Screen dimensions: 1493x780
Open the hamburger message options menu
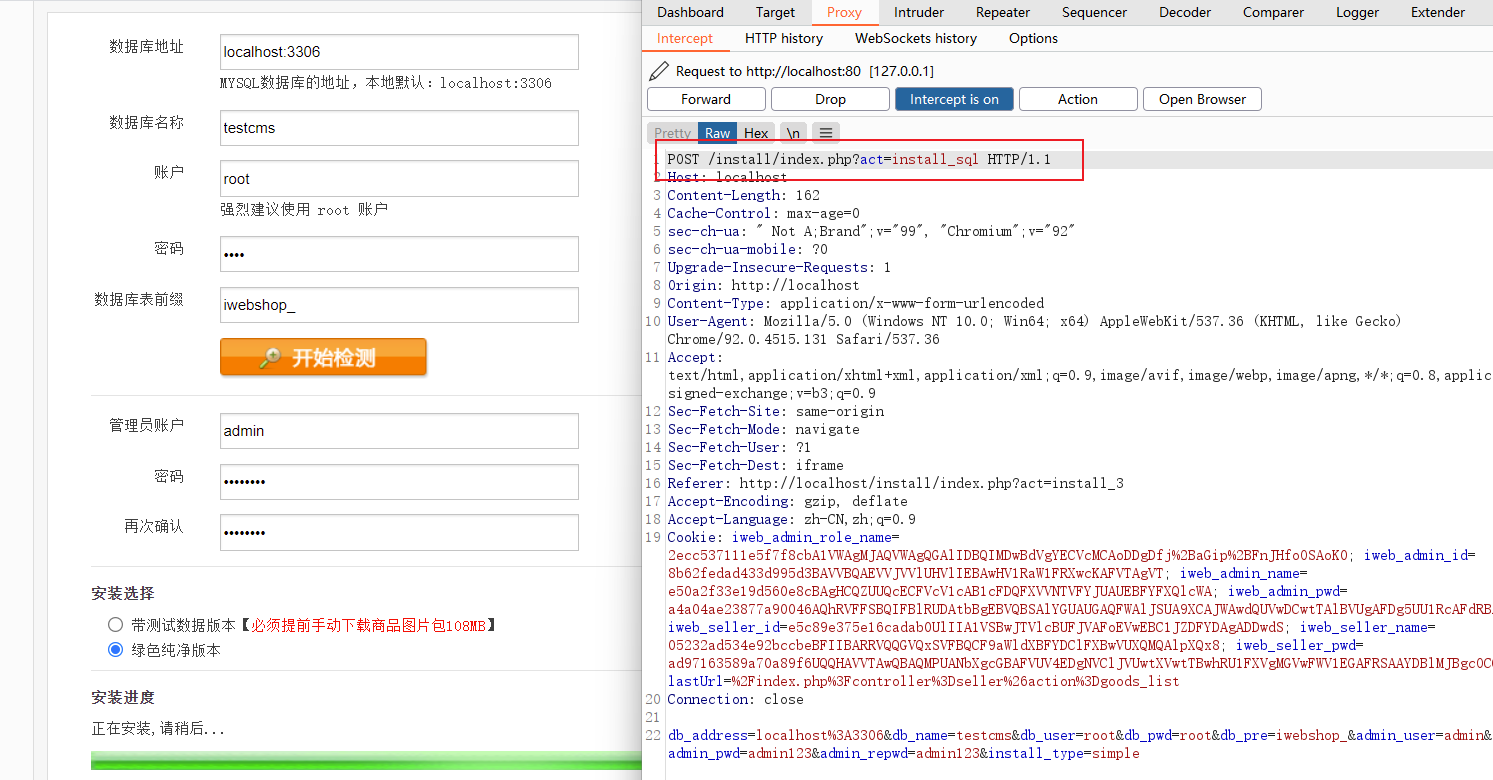point(825,133)
